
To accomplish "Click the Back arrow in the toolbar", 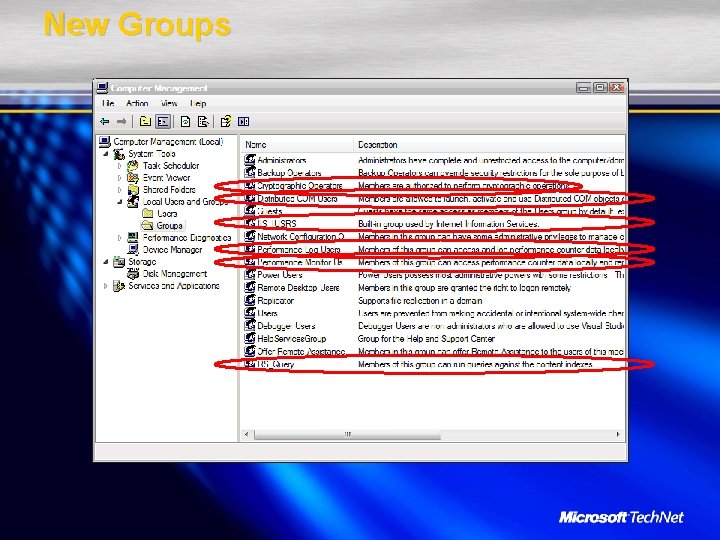I will (x=105, y=121).
